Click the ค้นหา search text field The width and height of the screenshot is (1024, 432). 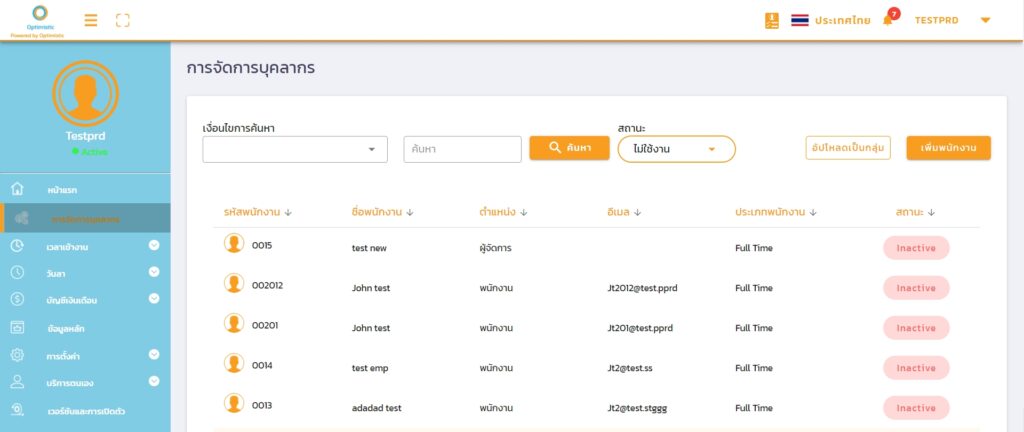tap(463, 149)
